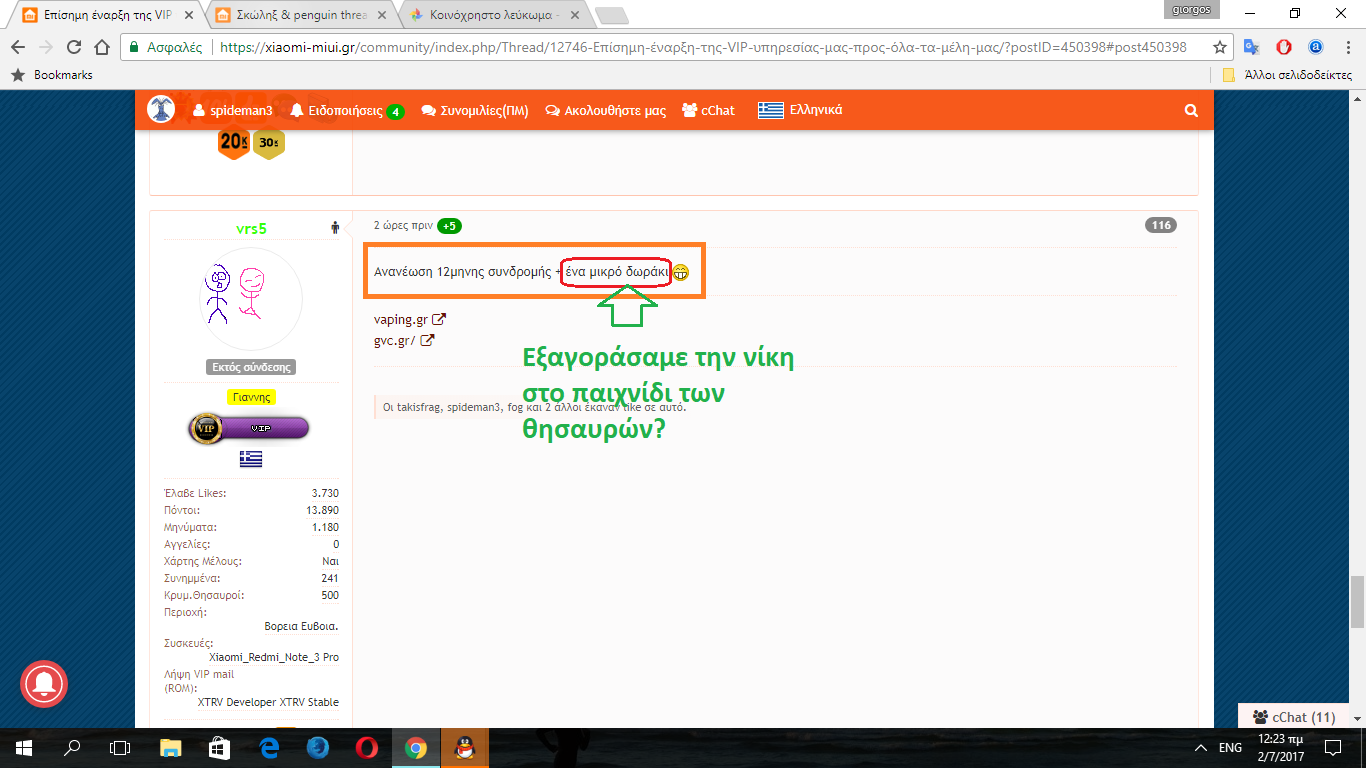This screenshot has height=768, width=1366.
Task: Reload the current page
Action: (73, 47)
